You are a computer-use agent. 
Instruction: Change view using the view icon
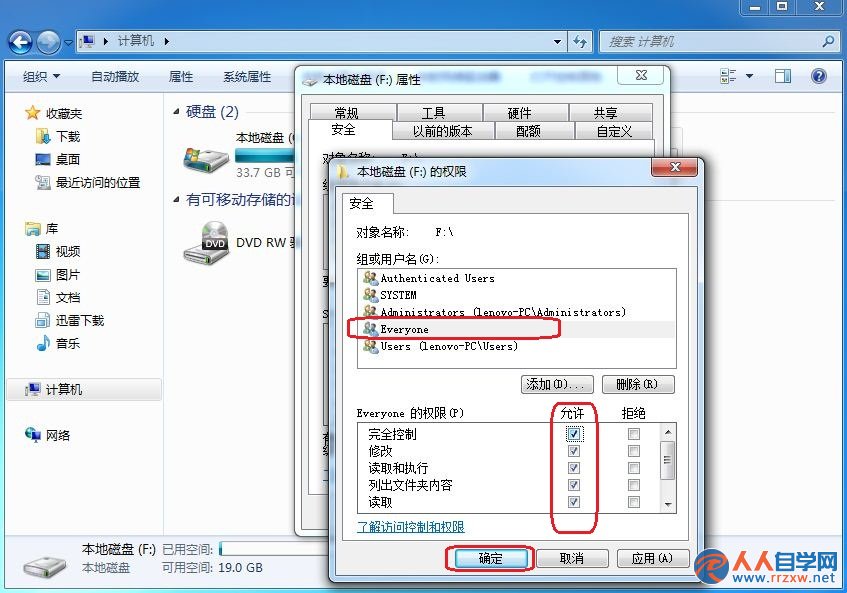pyautogui.click(x=728, y=76)
